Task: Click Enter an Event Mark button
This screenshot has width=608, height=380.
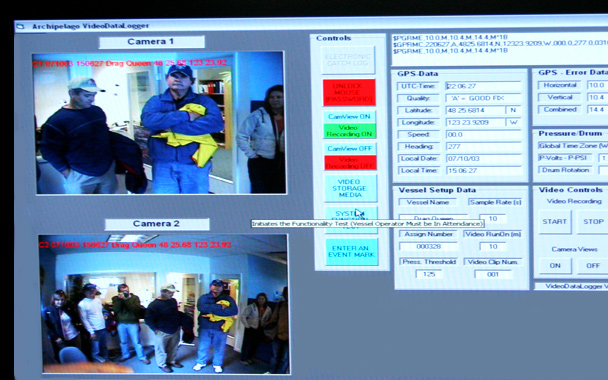Action: (351, 252)
